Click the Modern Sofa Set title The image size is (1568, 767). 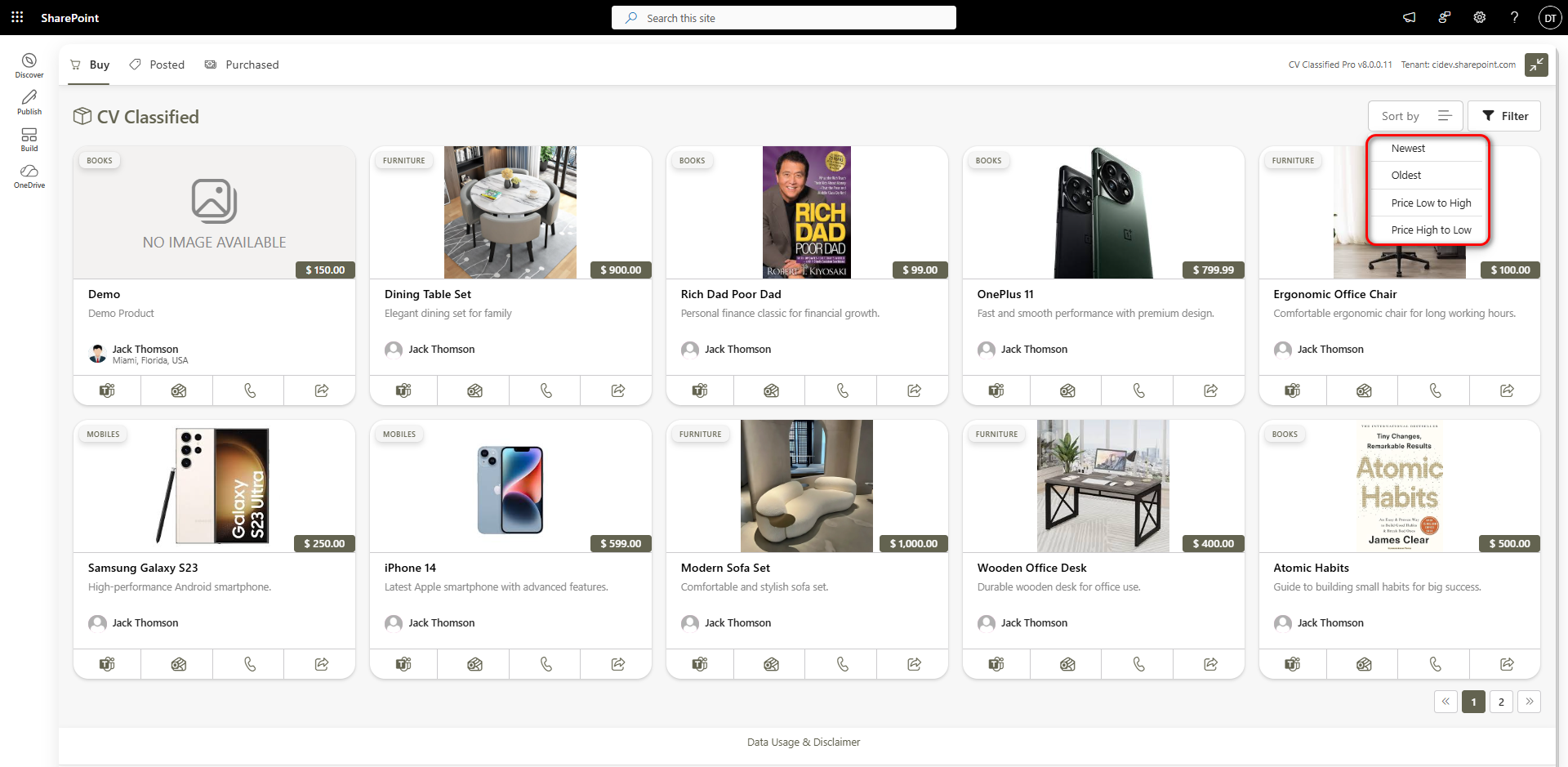coord(725,568)
